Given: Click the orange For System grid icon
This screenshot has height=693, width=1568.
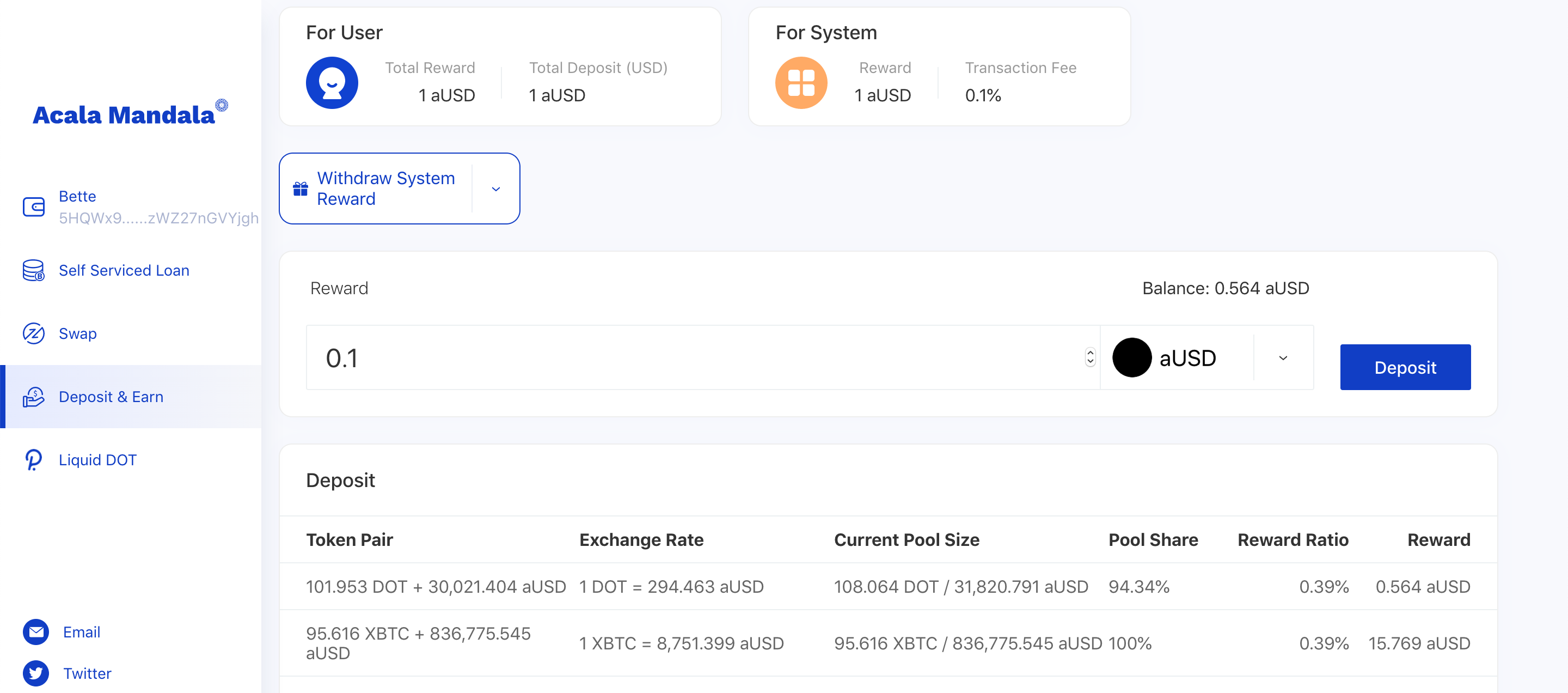Looking at the screenshot, I should click(801, 83).
